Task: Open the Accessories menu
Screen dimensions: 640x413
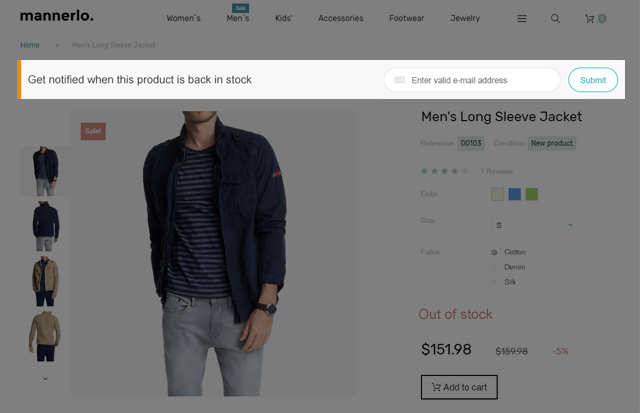Action: coord(341,19)
